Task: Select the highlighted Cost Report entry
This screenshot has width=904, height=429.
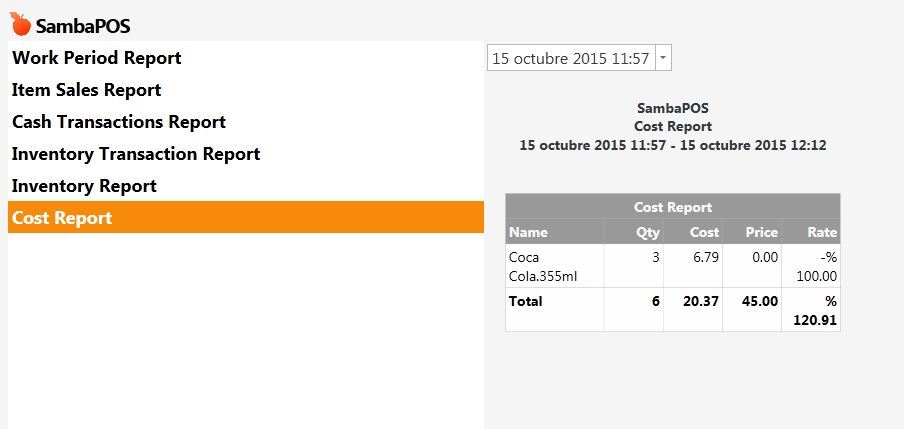Action: pyautogui.click(x=246, y=217)
